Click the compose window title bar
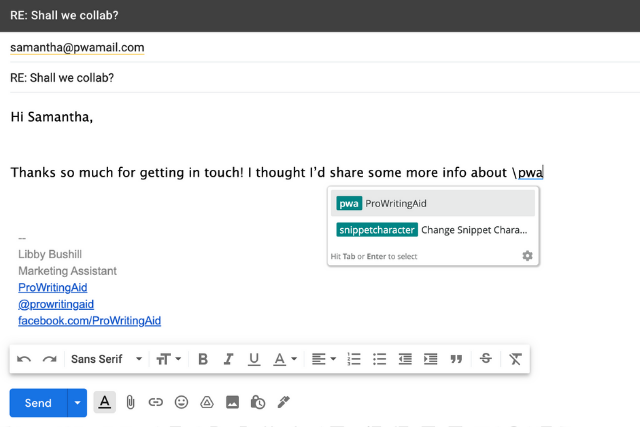This screenshot has width=640, height=427. [x=320, y=16]
